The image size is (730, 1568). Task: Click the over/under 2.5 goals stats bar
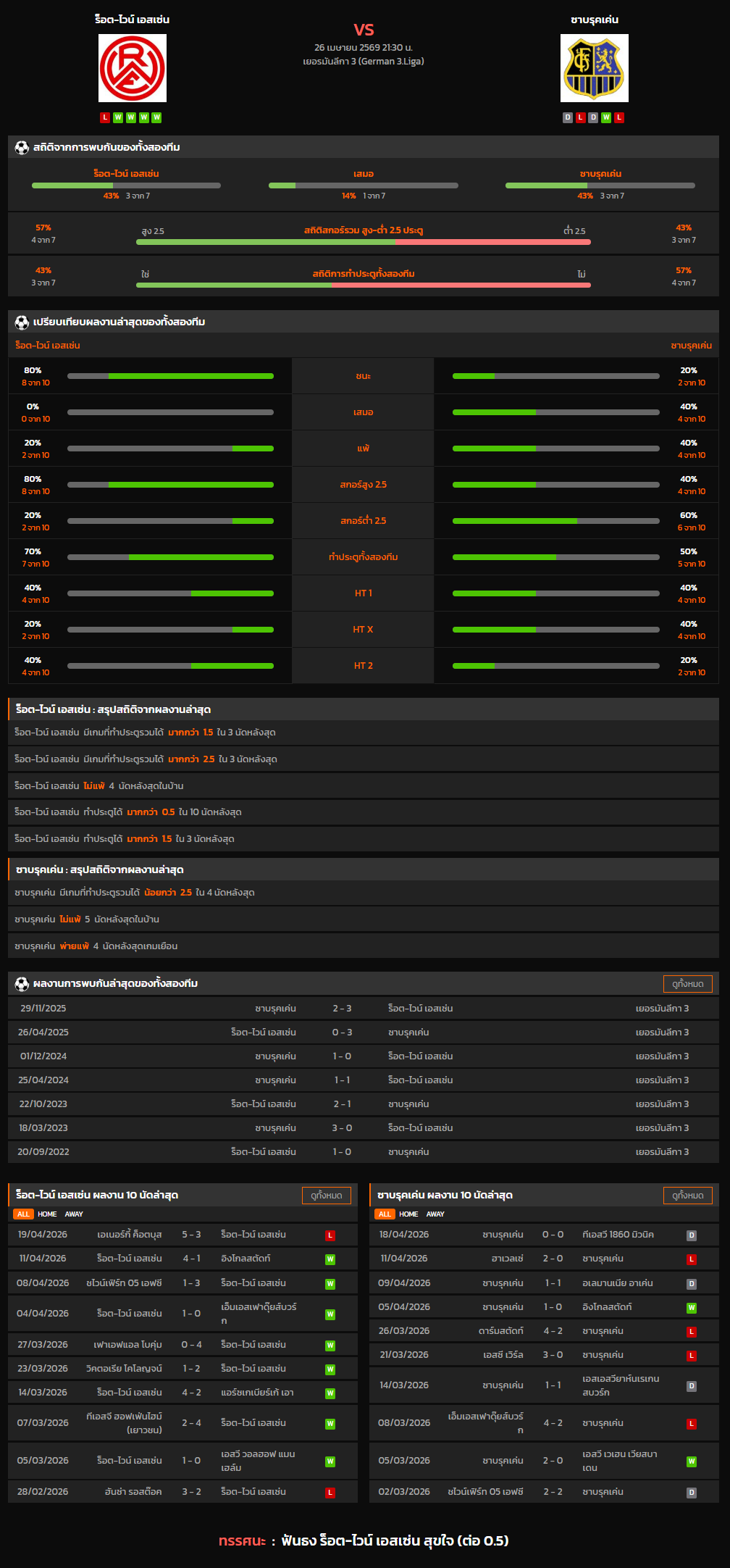point(363,242)
